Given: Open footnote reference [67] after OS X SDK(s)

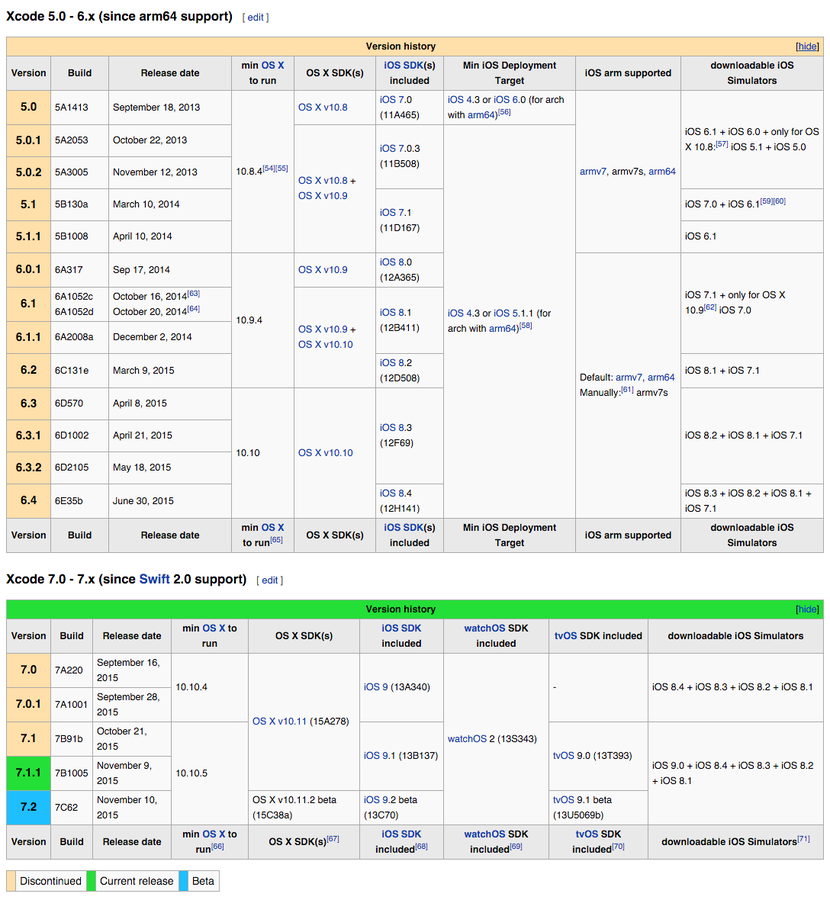Looking at the screenshot, I should [x=333, y=839].
